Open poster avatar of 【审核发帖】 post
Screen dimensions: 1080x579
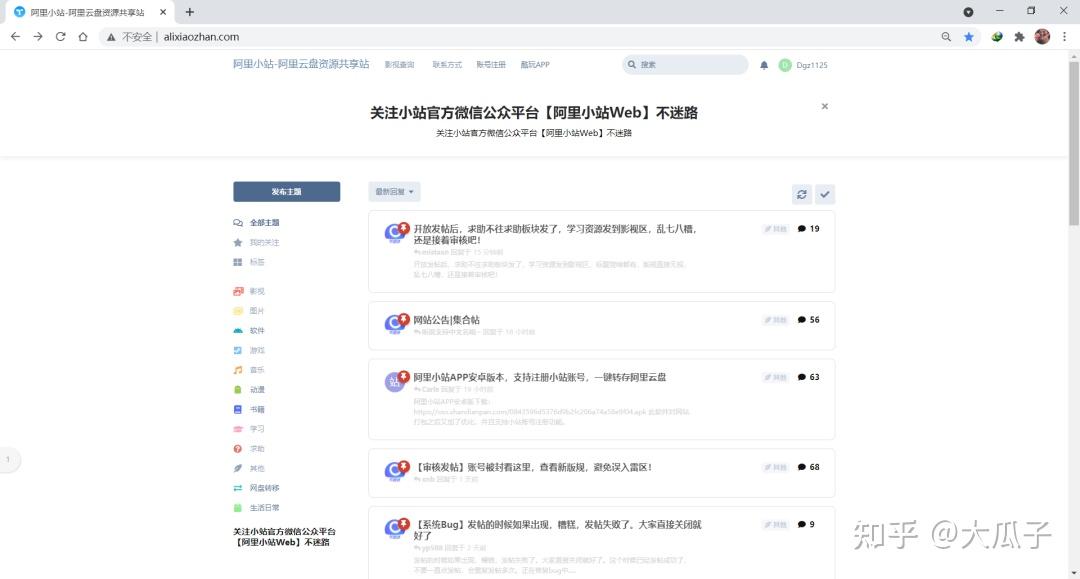(x=395, y=471)
